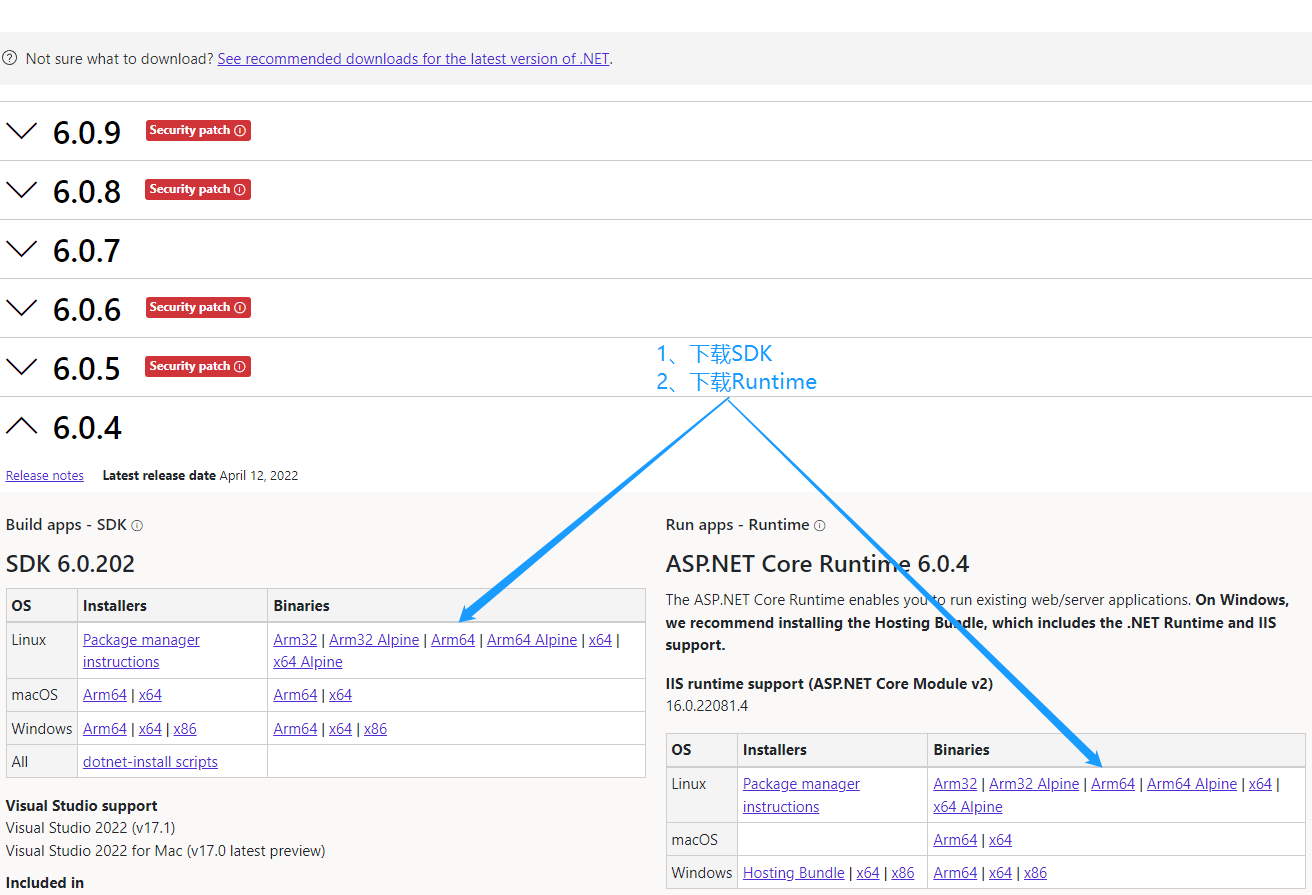Download ASP.NET Runtime Windows x86 binary

1035,873
